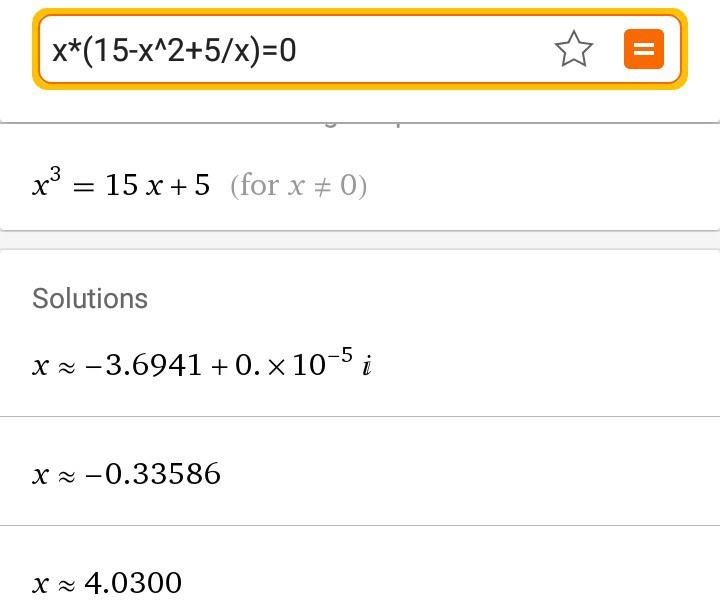Image resolution: width=720 pixels, height=609 pixels.
Task: Click the x variable in the 4.0300 solution
Action: point(40,583)
